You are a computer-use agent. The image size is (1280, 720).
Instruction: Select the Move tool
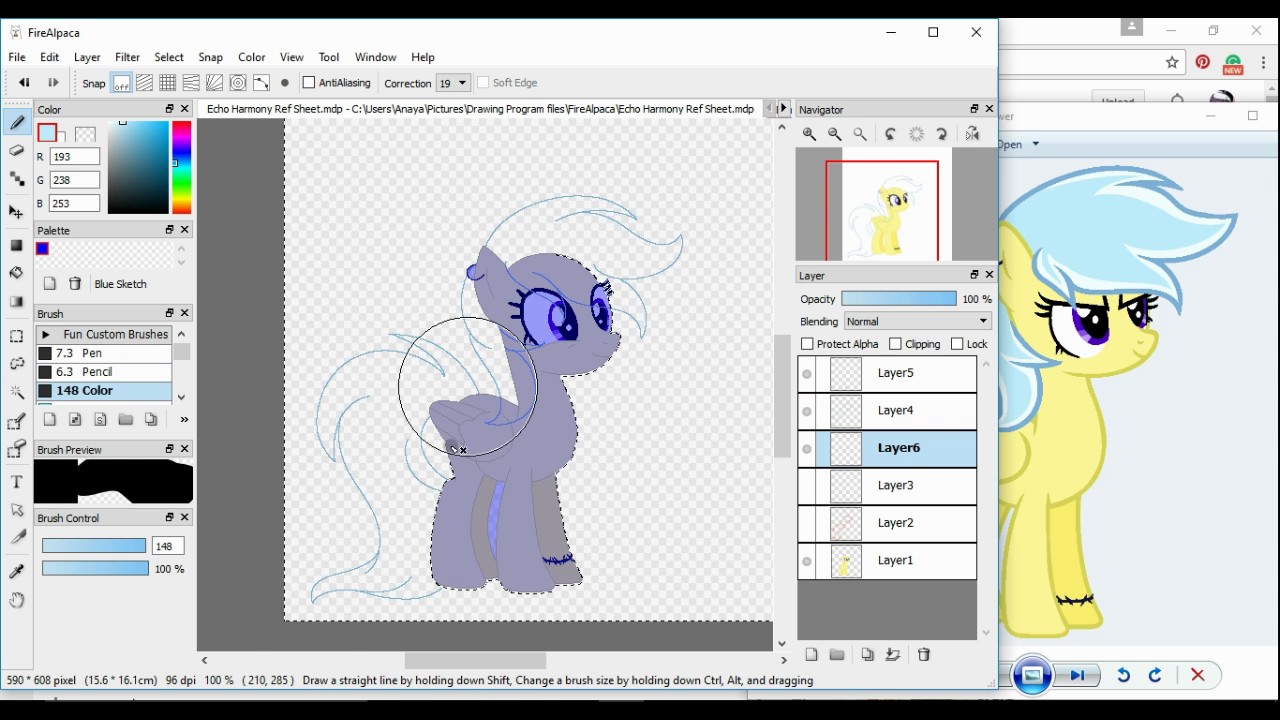17,212
